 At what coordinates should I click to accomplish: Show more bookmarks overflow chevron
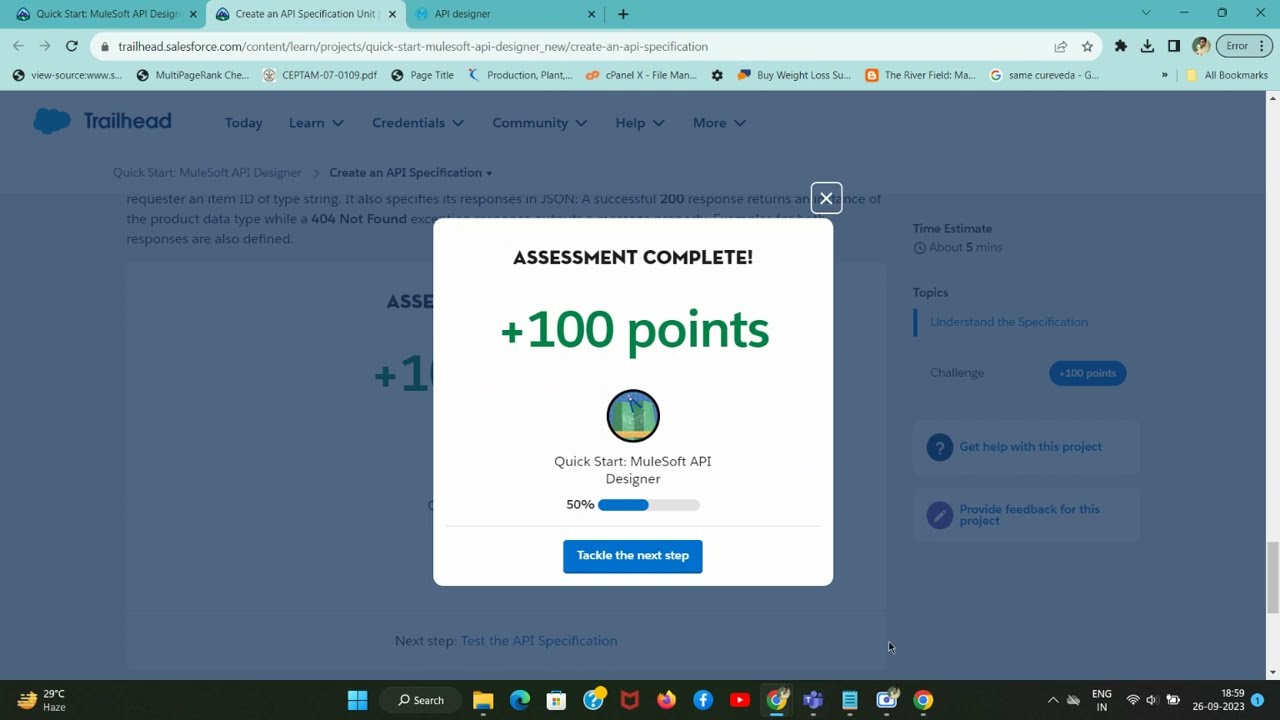coord(1164,75)
